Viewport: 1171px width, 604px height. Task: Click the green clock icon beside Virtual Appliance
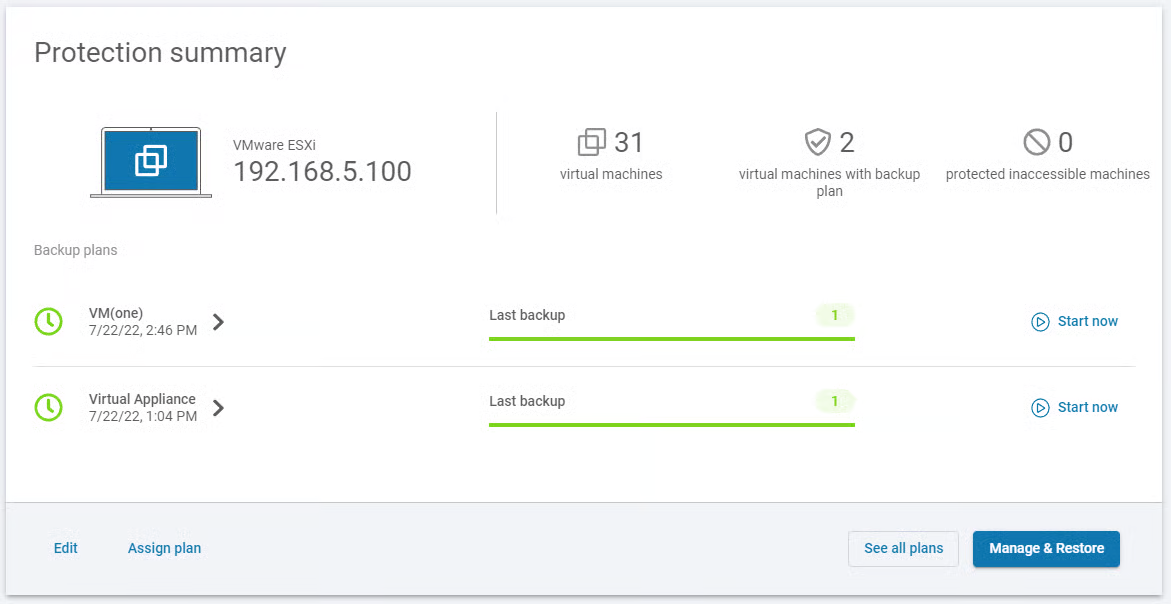(48, 407)
